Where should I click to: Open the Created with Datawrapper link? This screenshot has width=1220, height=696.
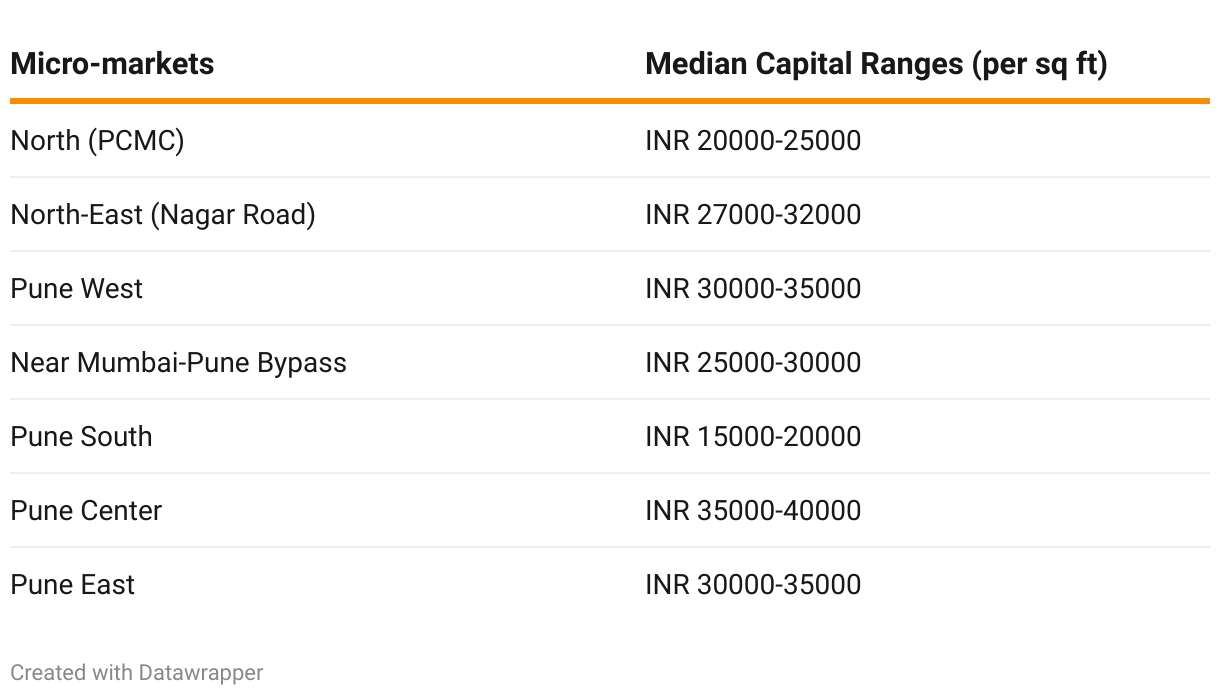click(137, 673)
